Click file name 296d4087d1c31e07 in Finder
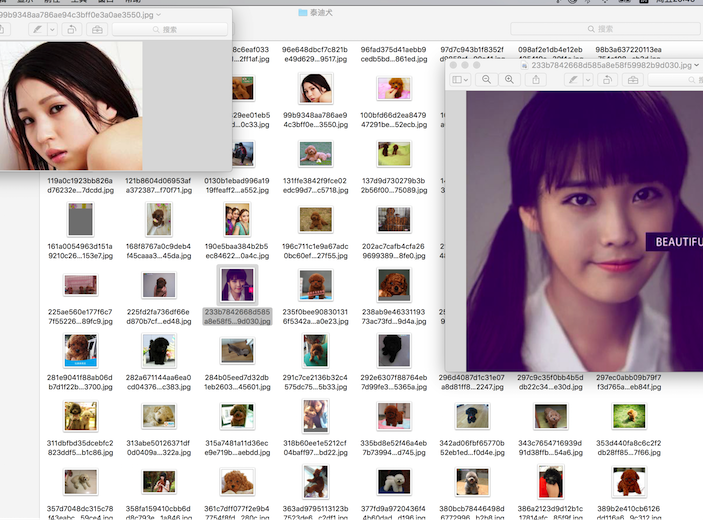 click(x=472, y=382)
